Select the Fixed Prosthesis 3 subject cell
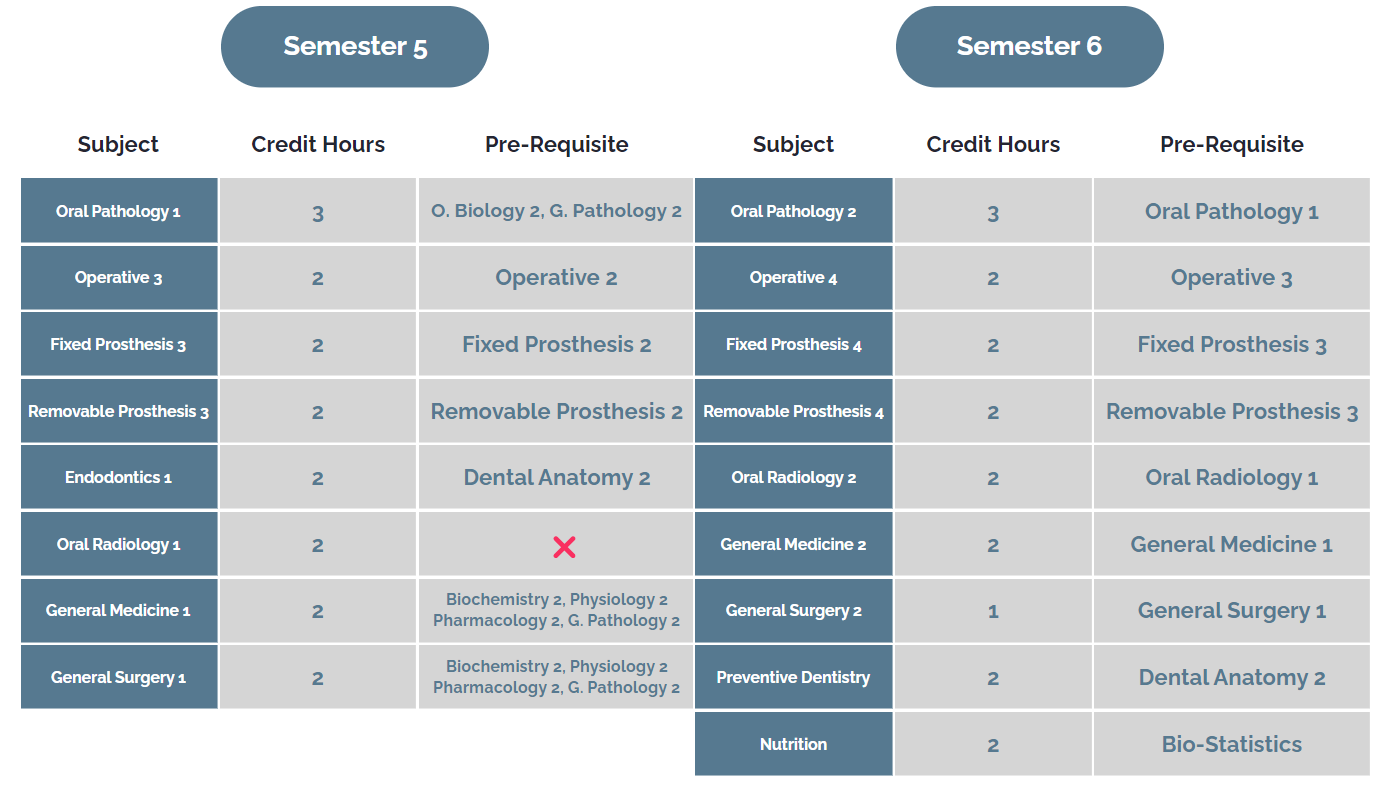 click(x=119, y=345)
